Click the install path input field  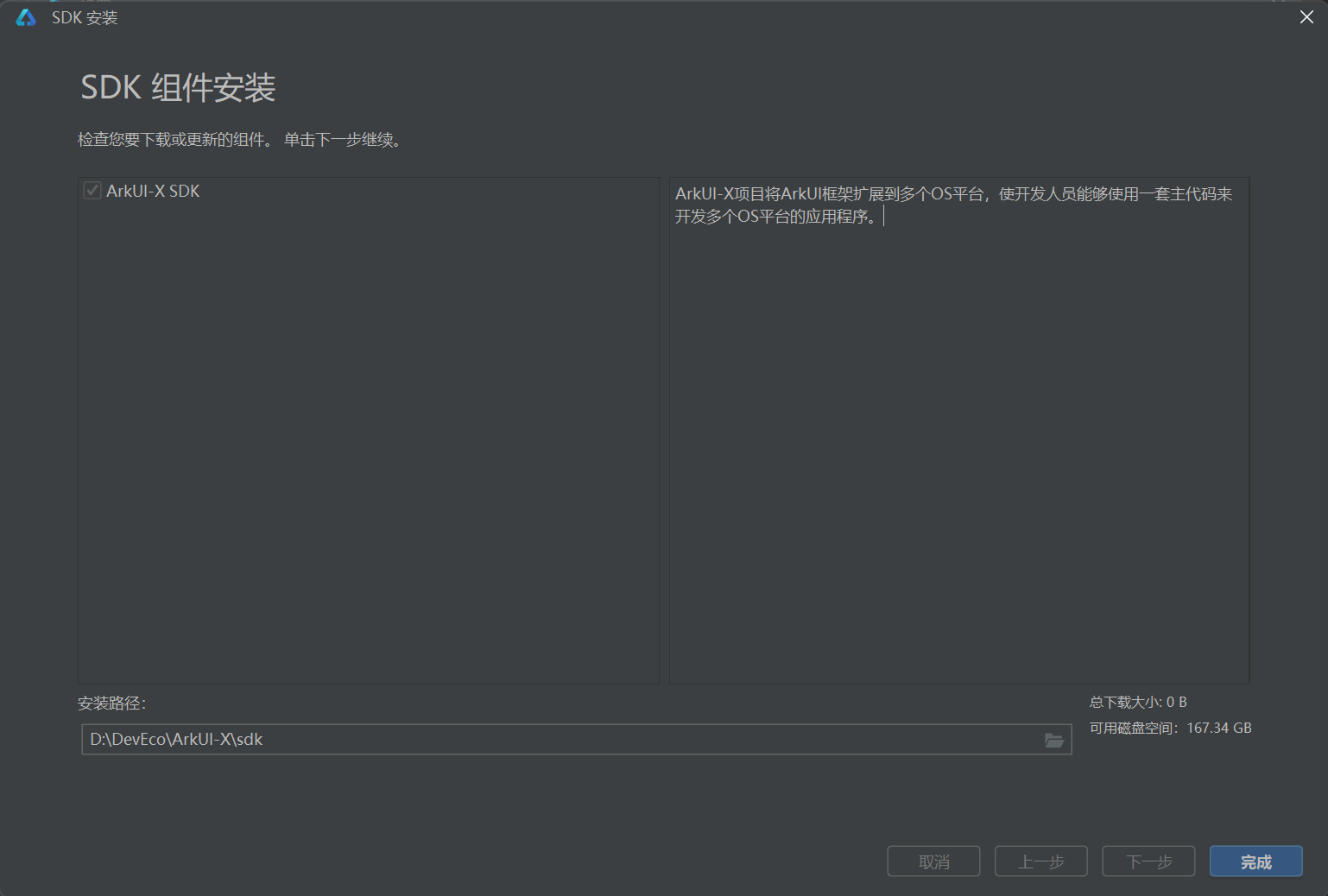(x=577, y=740)
